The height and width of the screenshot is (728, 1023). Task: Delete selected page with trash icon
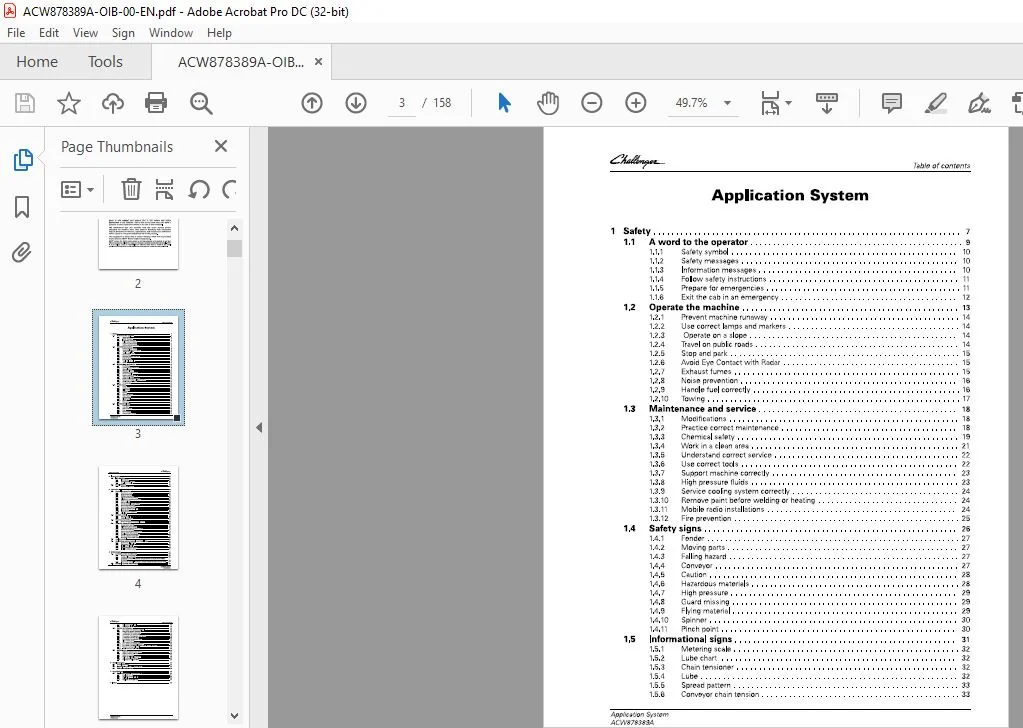click(131, 189)
